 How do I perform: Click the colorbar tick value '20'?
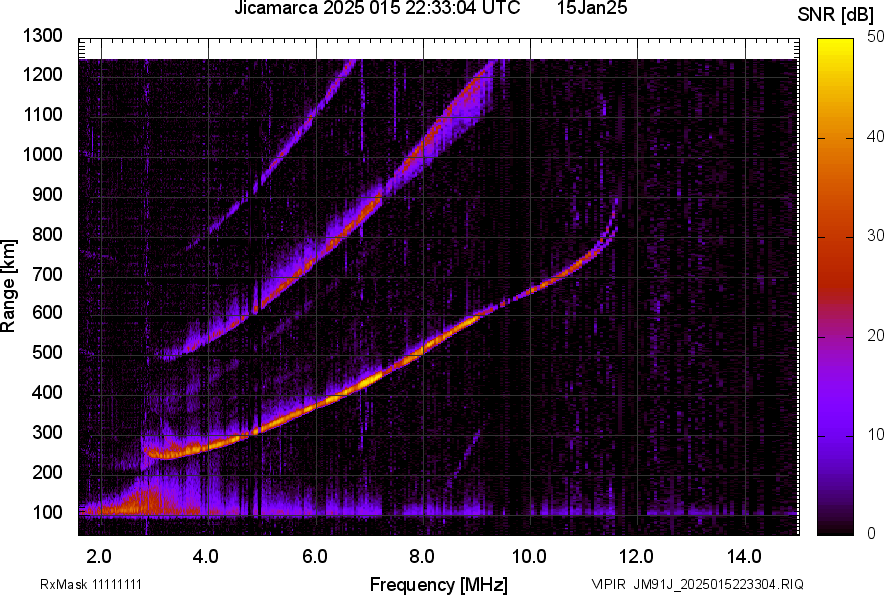click(x=875, y=335)
